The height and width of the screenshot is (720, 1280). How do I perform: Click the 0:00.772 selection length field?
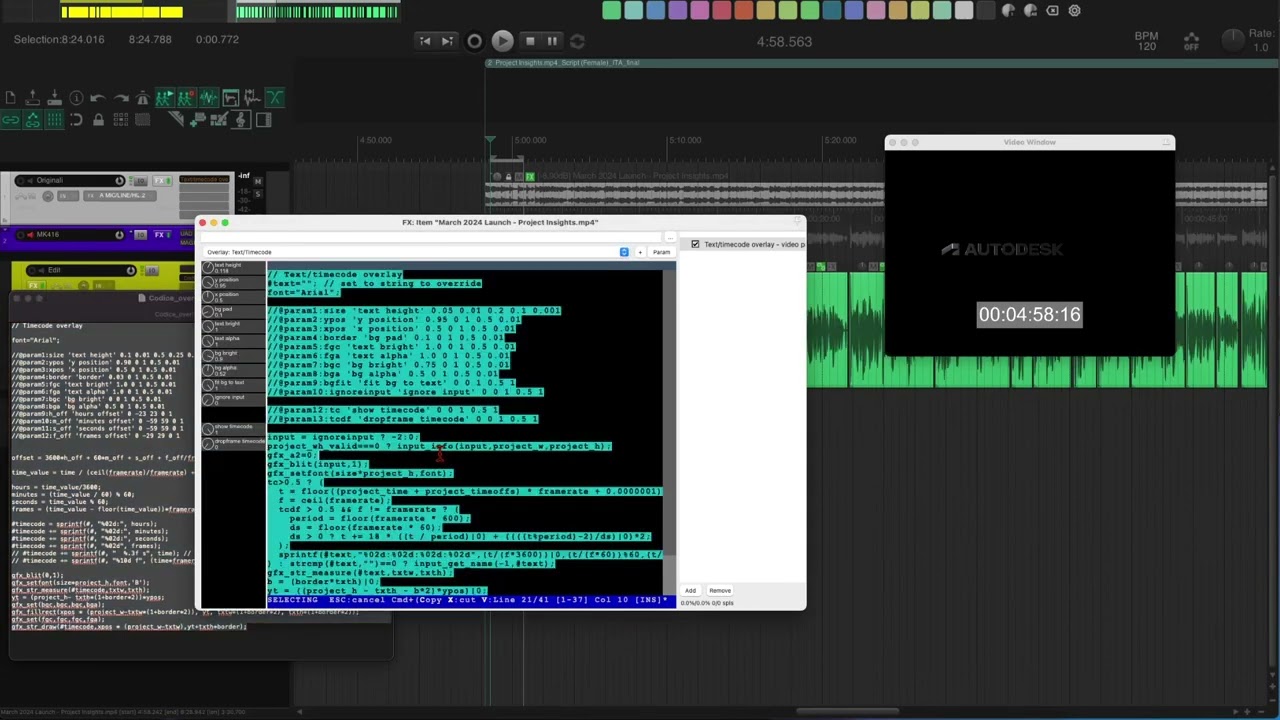tap(217, 40)
